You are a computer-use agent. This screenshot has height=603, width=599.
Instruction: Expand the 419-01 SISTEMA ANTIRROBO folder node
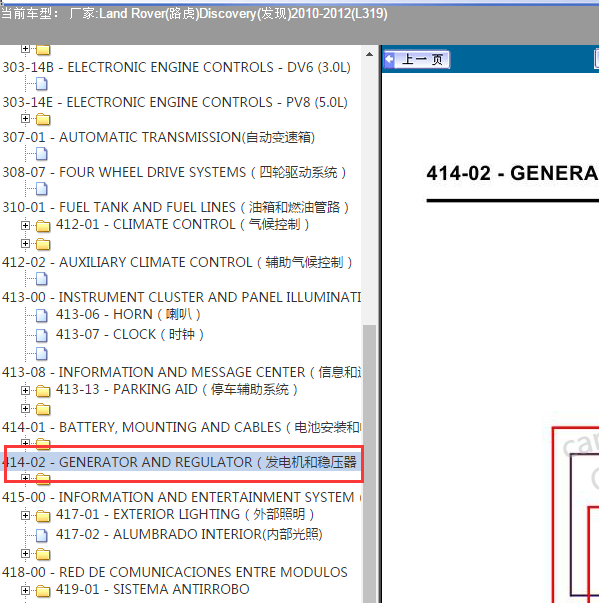point(25,590)
